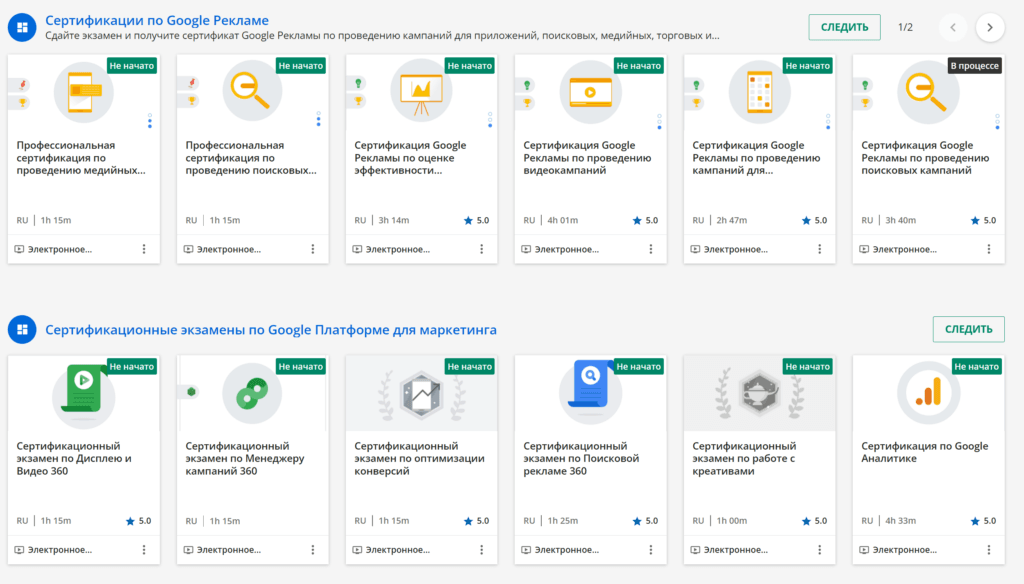This screenshot has width=1024, height=584.
Task: Click СЛЕДИТЬ for the Google Реклама certifications
Action: 844,27
